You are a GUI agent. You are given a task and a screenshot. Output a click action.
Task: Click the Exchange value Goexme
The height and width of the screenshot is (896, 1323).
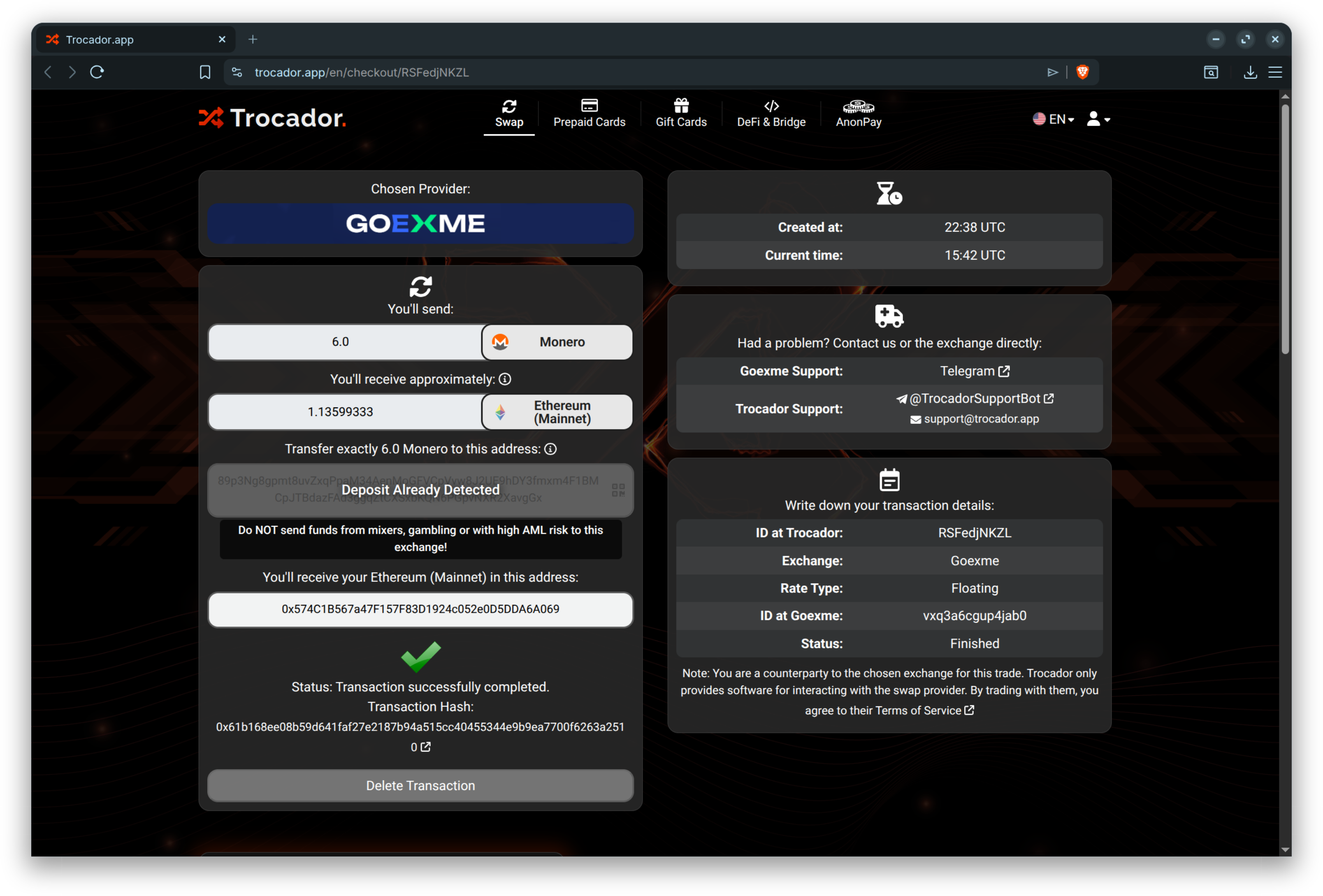coord(975,561)
